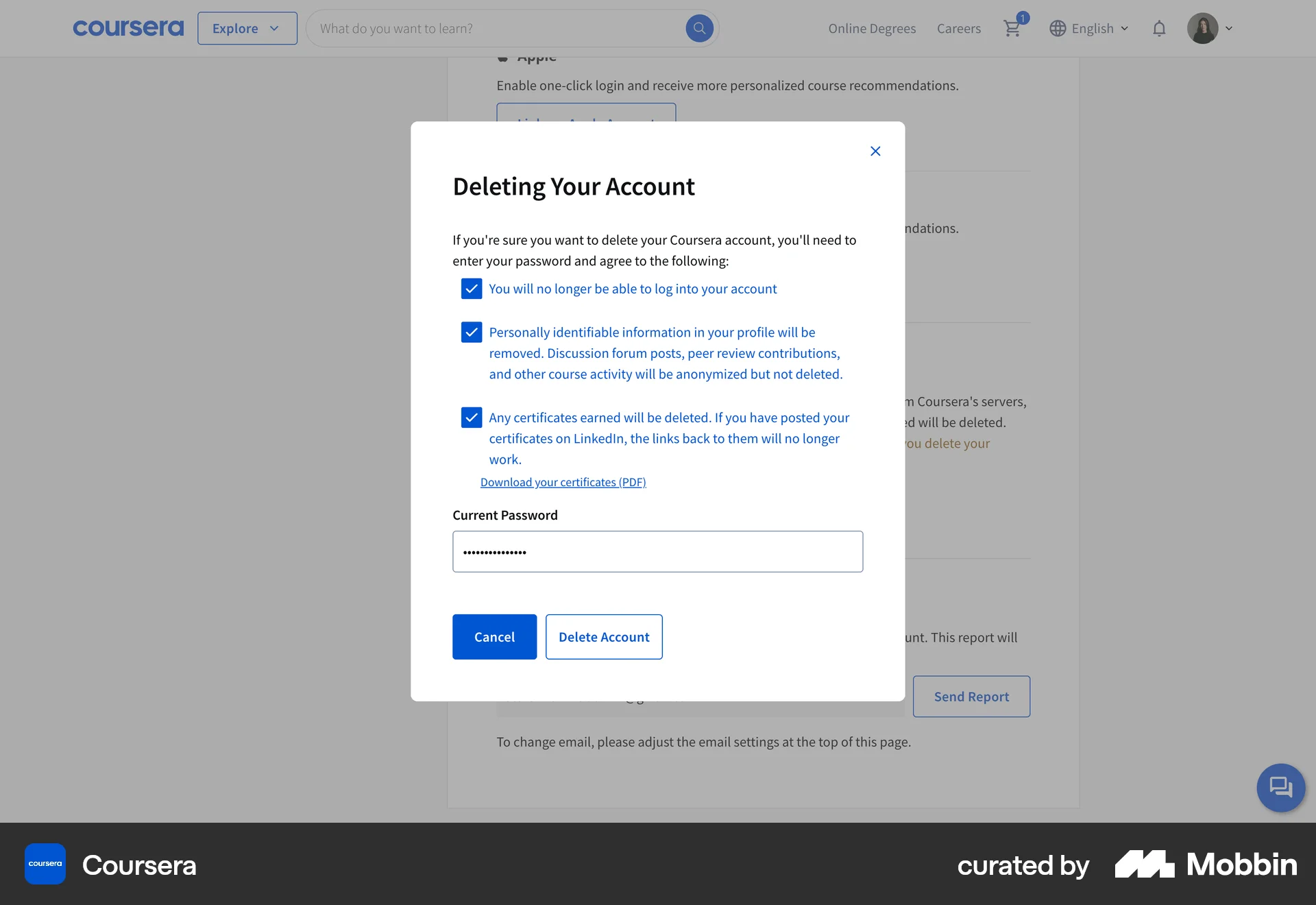The image size is (1316, 905).
Task: Expand the English language selector
Action: (1095, 28)
